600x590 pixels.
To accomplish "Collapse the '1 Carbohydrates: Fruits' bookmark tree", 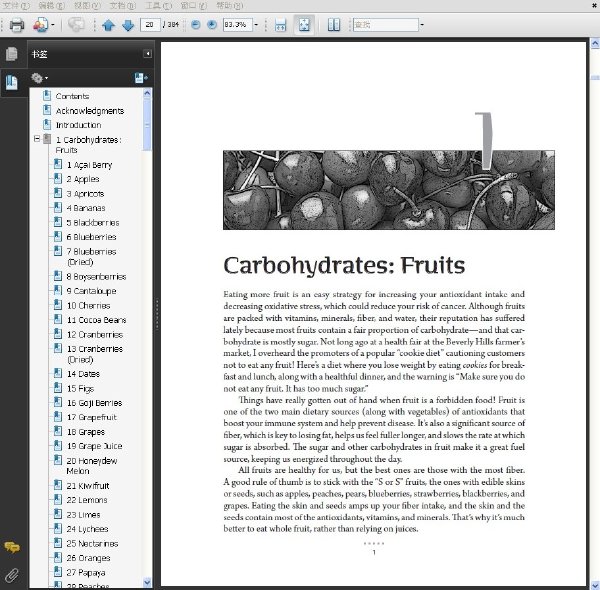I will pos(37,139).
